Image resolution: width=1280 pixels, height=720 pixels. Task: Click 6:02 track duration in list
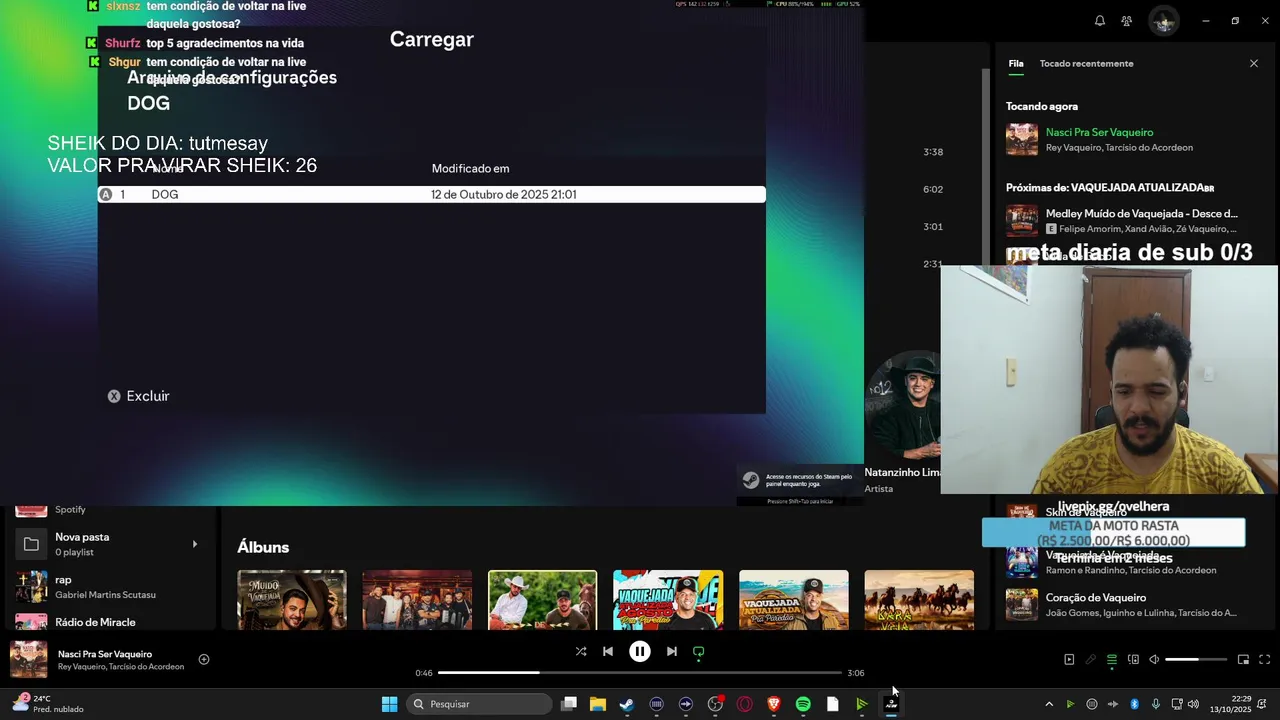(933, 189)
